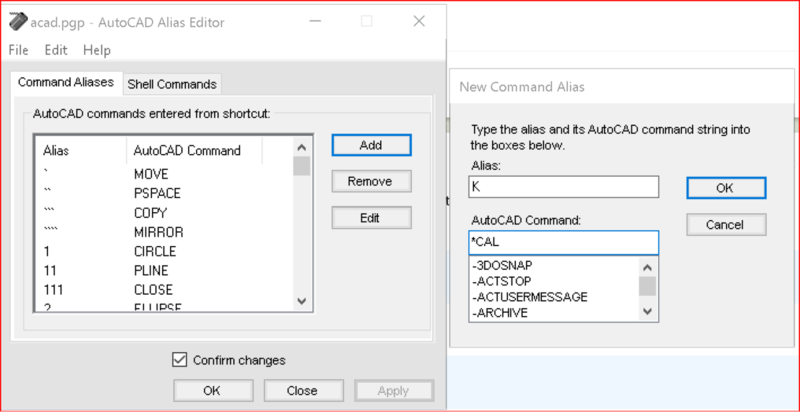800x412 pixels.
Task: Click the Remove alias button
Action: click(x=371, y=181)
